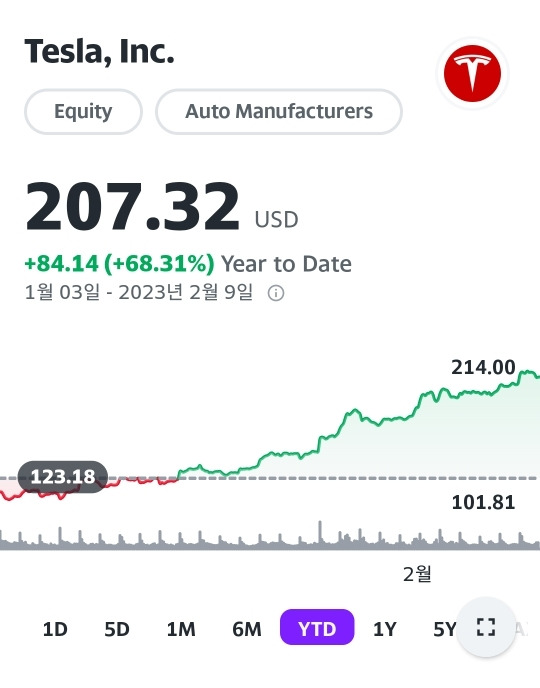
Task: Select the YTD range tab
Action: 317,627
